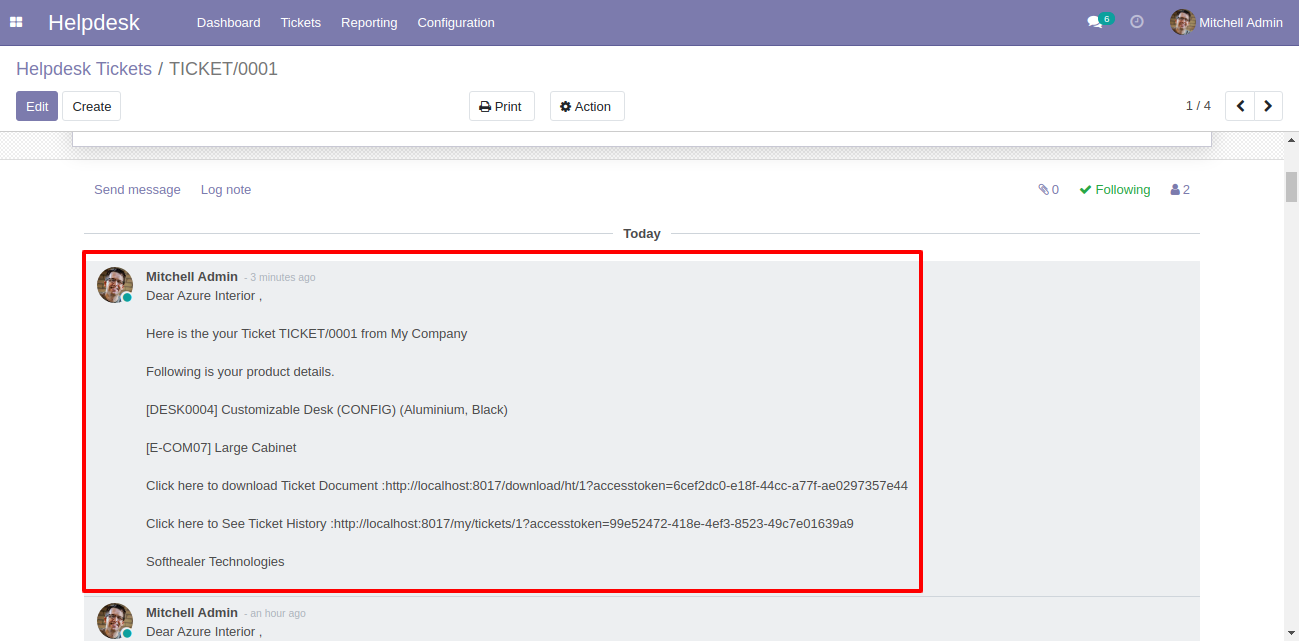Viewport: 1299px width, 641px height.
Task: Click the See Ticket History URL
Action: [x=593, y=524]
